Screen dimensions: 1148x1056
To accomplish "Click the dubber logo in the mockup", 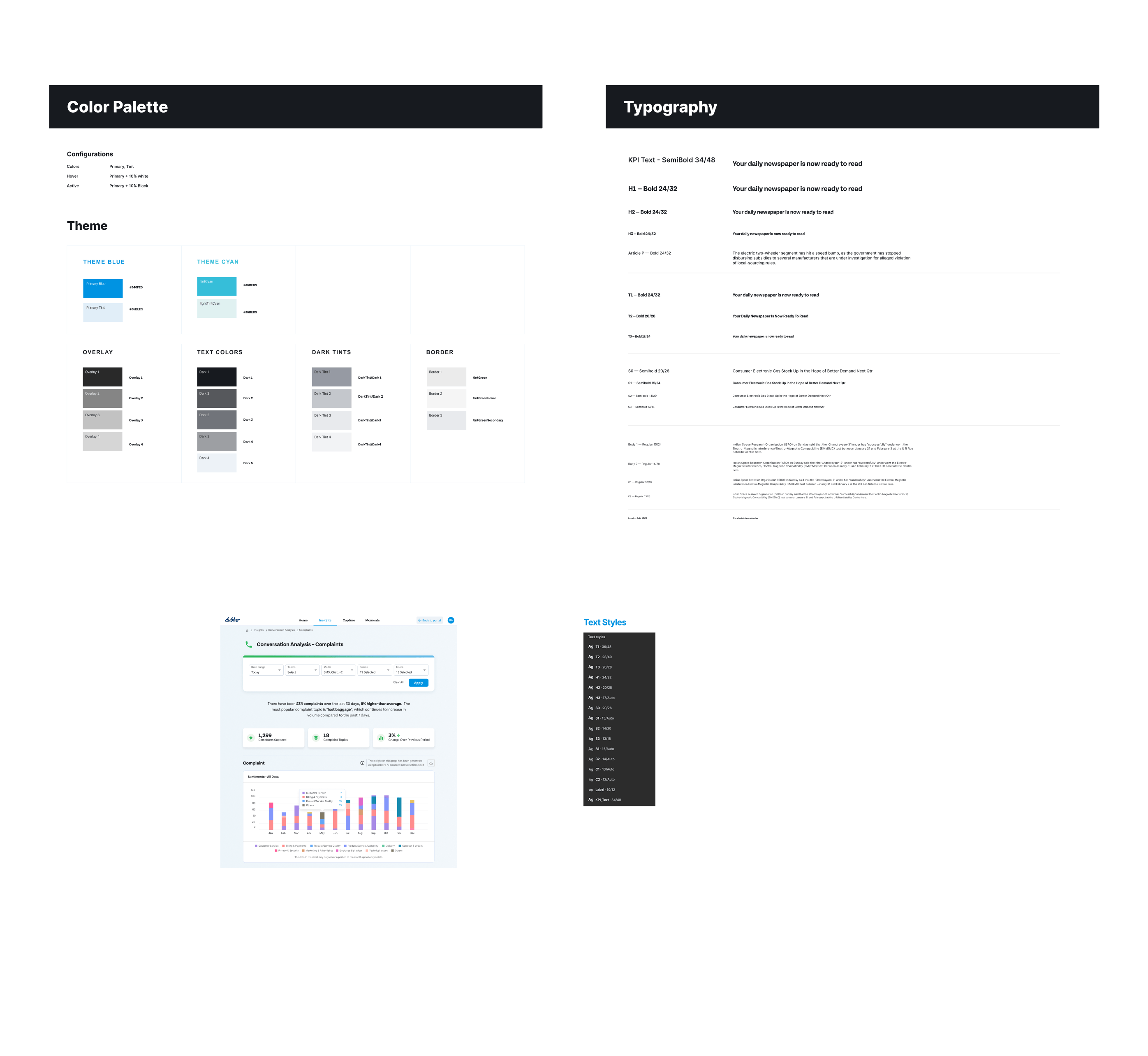I will 232,619.
